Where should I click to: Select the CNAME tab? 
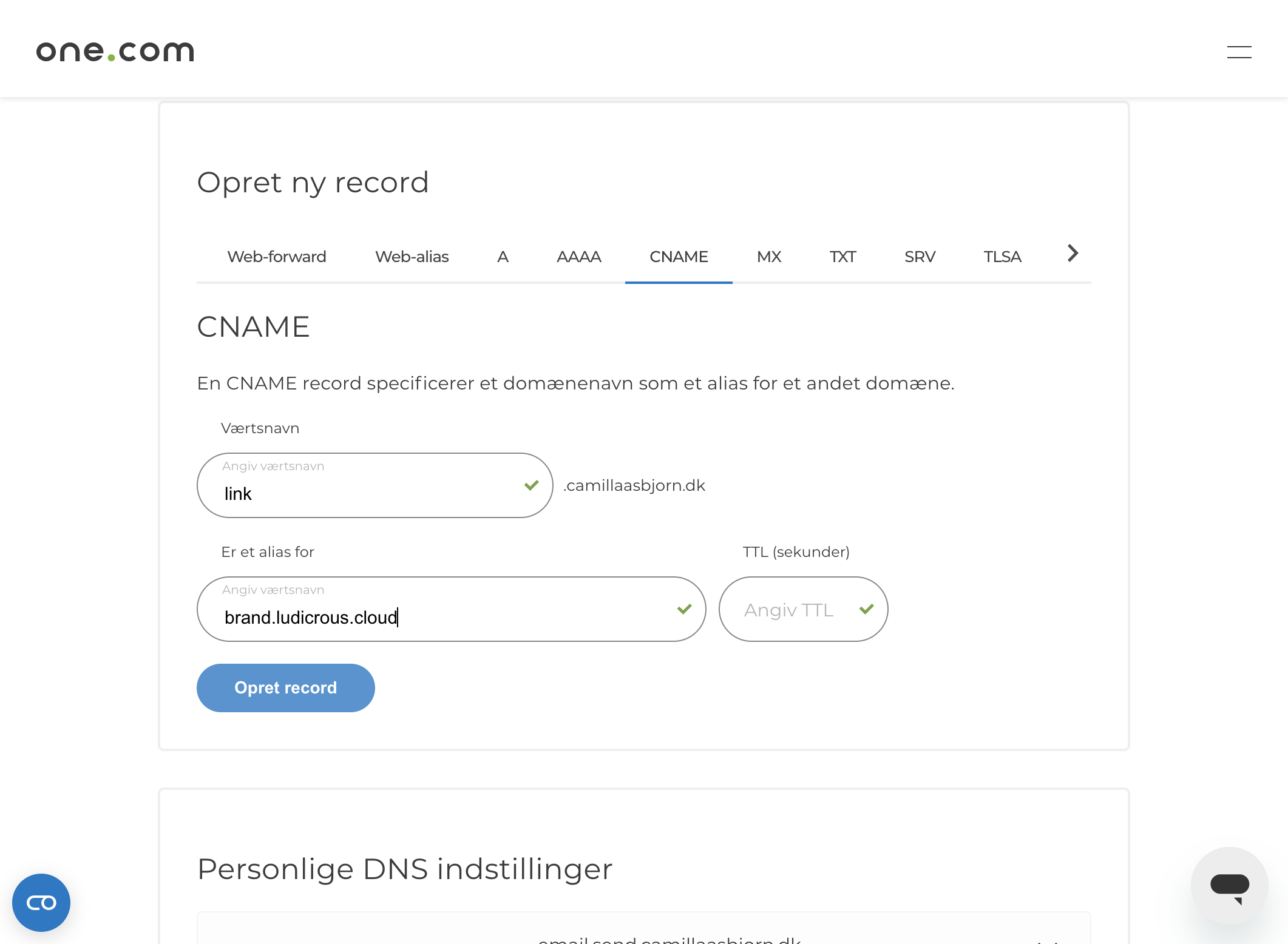pyautogui.click(x=679, y=257)
